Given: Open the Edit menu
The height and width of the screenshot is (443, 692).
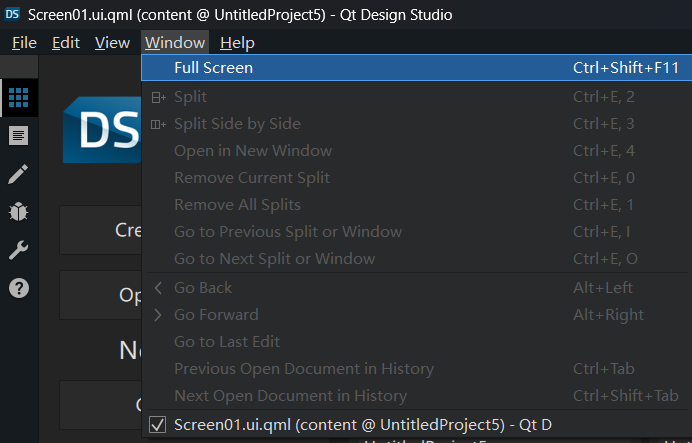Looking at the screenshot, I should click(66, 42).
